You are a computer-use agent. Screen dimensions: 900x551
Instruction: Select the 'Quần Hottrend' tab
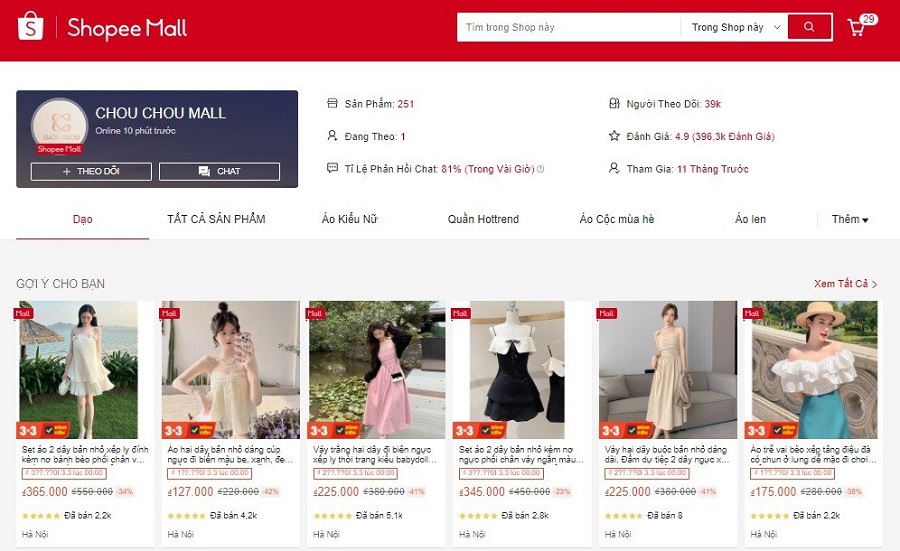click(x=483, y=219)
